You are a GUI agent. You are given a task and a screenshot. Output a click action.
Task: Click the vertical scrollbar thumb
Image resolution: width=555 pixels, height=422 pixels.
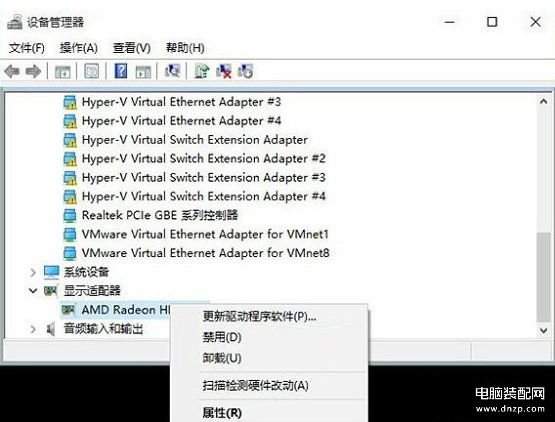point(543,277)
